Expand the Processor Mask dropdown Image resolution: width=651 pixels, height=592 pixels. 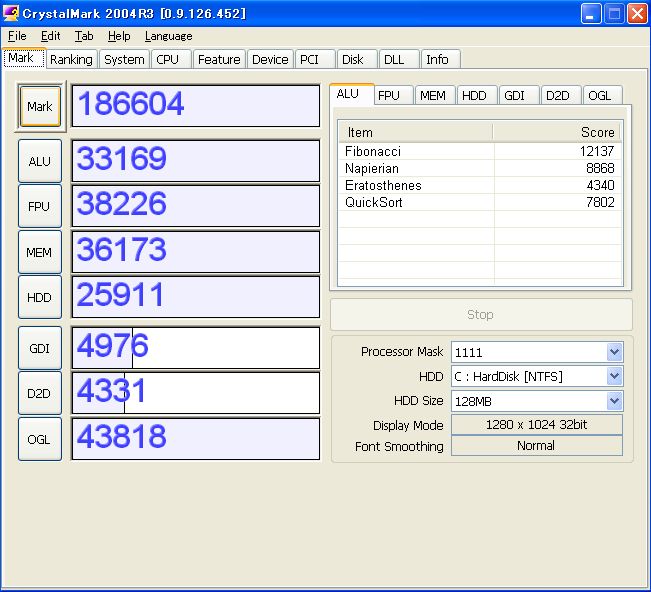pyautogui.click(x=614, y=352)
